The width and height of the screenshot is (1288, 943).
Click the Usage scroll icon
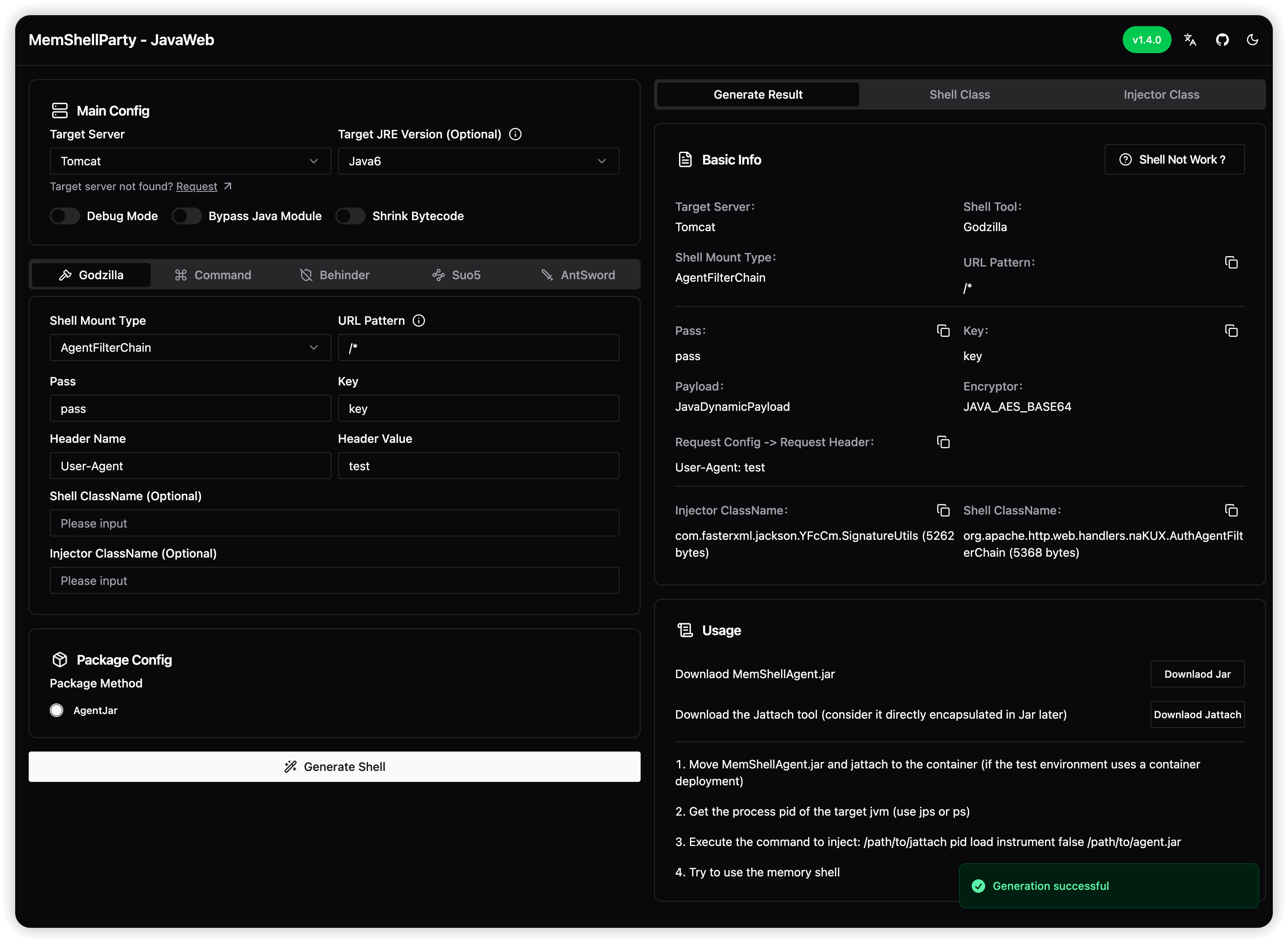[685, 630]
